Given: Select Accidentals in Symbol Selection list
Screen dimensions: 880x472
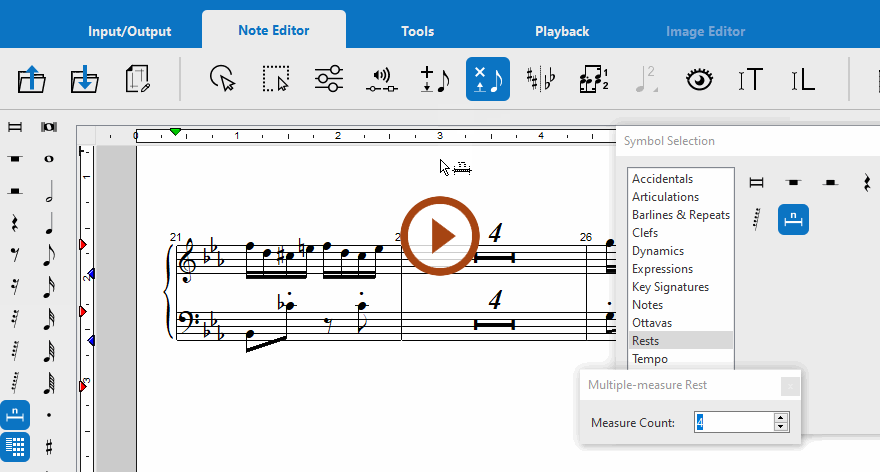Looking at the screenshot, I should coord(664,179).
